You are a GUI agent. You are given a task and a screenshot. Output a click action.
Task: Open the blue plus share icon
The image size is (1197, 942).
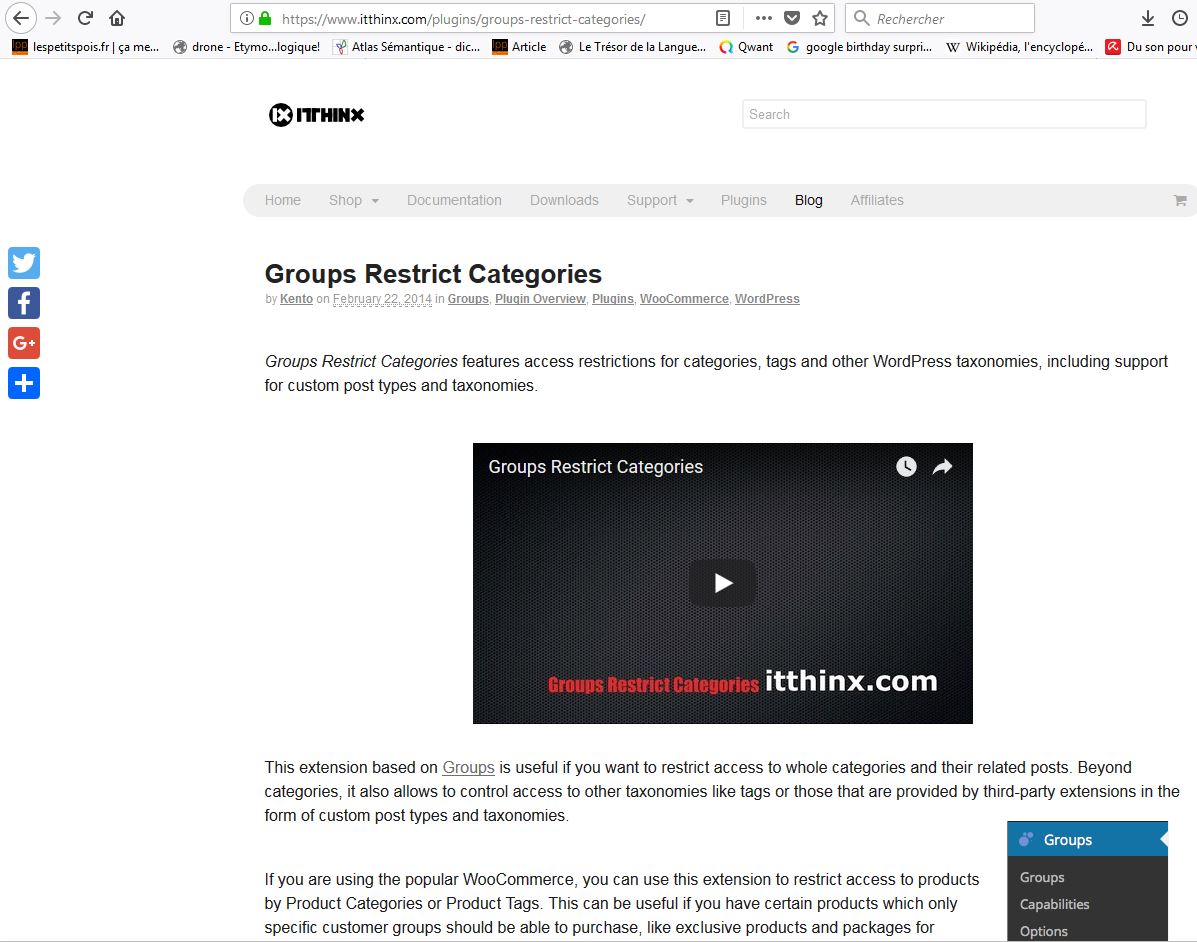tap(24, 383)
